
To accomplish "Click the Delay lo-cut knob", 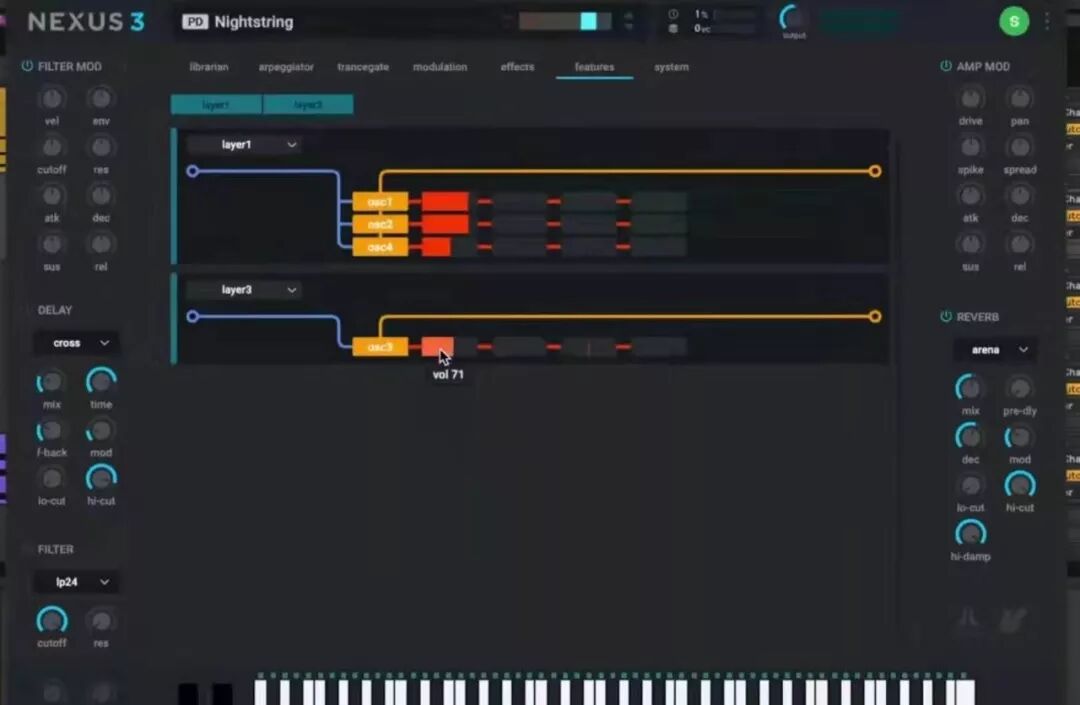I will click(x=52, y=479).
